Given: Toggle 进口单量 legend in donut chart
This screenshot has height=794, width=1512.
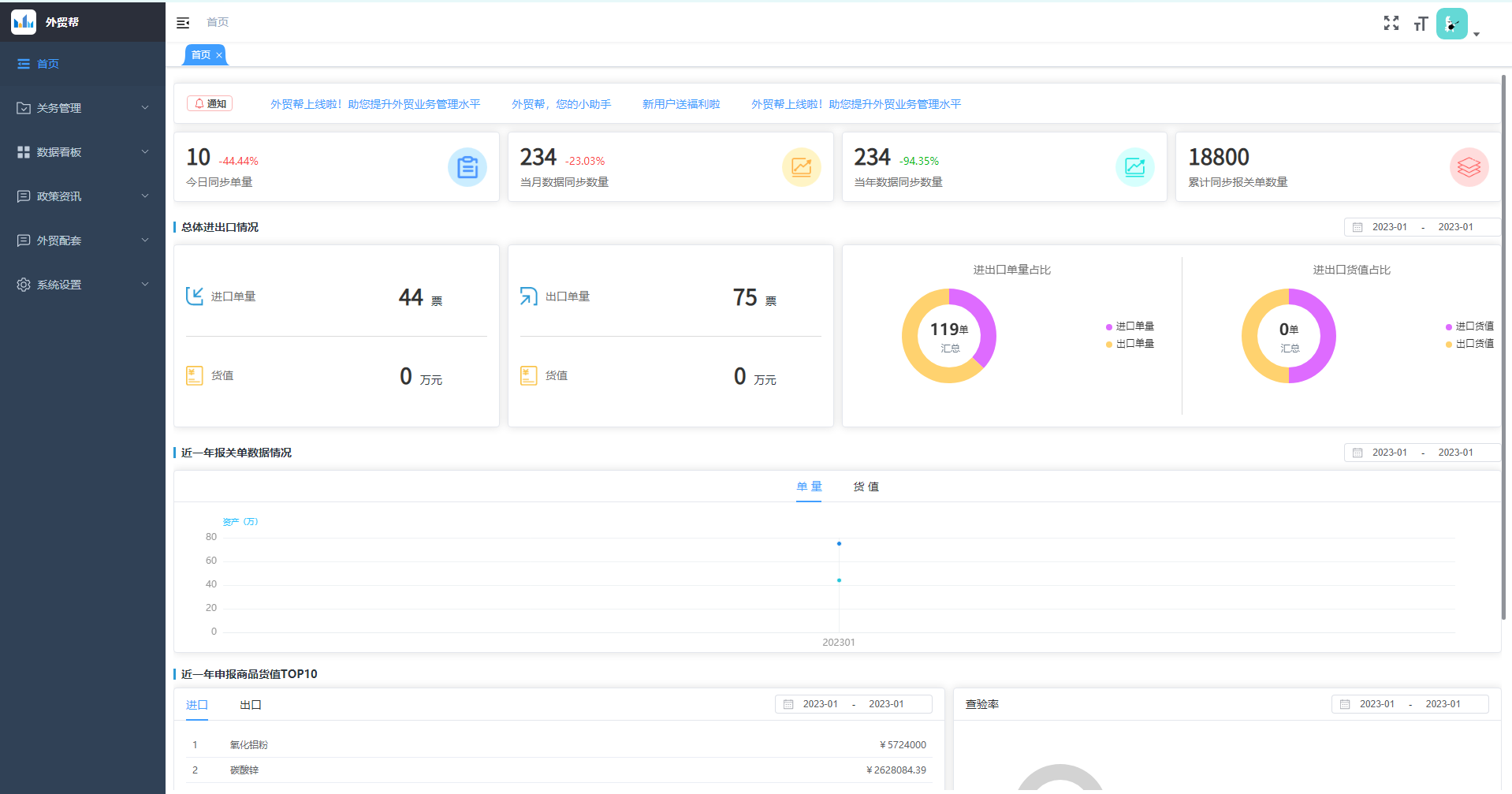Looking at the screenshot, I should [1130, 326].
